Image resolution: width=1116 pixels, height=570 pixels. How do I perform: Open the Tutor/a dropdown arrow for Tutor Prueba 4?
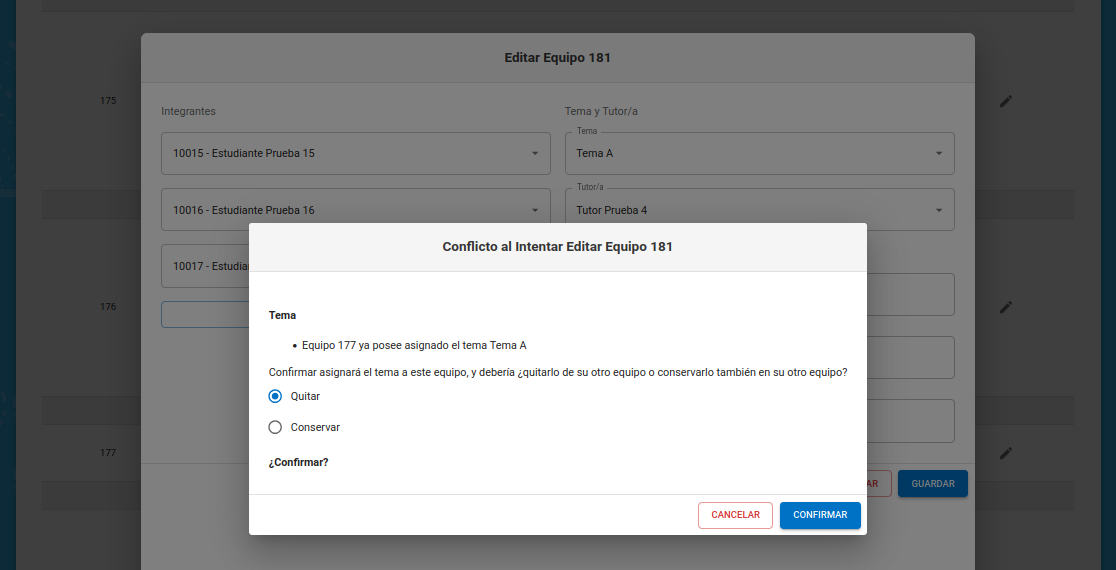click(x=939, y=210)
